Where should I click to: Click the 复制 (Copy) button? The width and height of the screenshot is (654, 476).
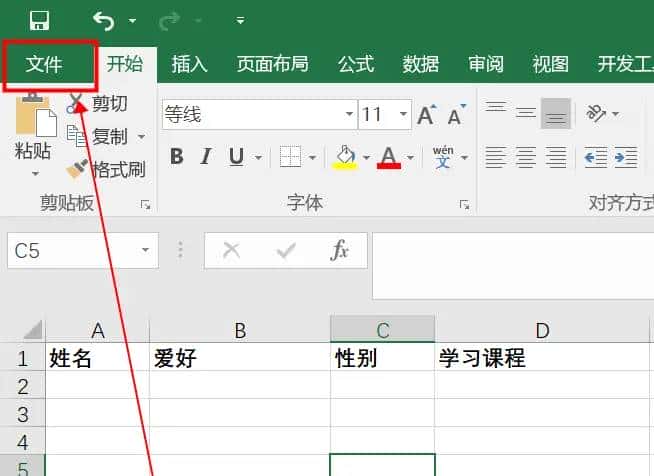coord(97,136)
